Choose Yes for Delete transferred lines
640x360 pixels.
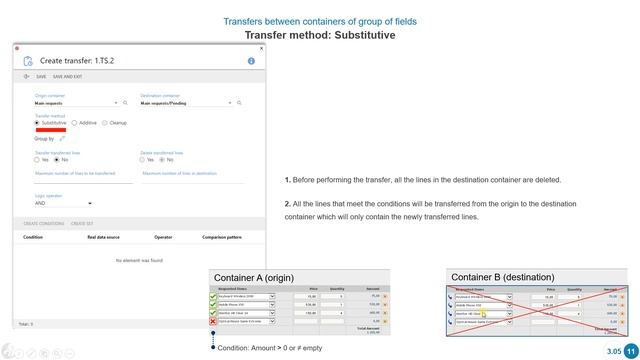[x=142, y=160]
